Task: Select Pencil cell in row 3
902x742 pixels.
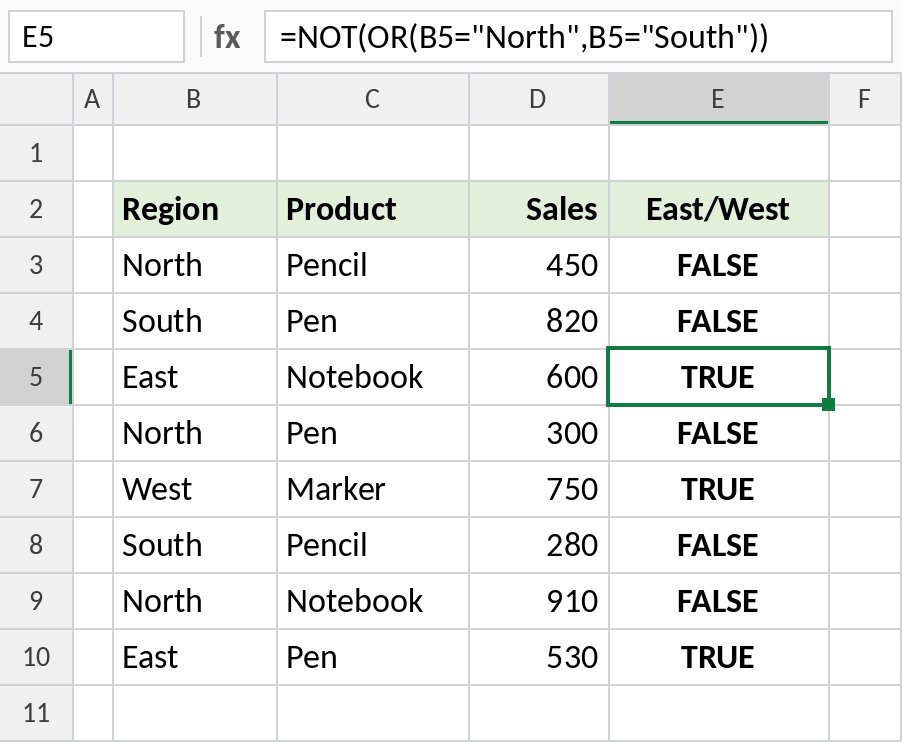Action: [x=373, y=265]
